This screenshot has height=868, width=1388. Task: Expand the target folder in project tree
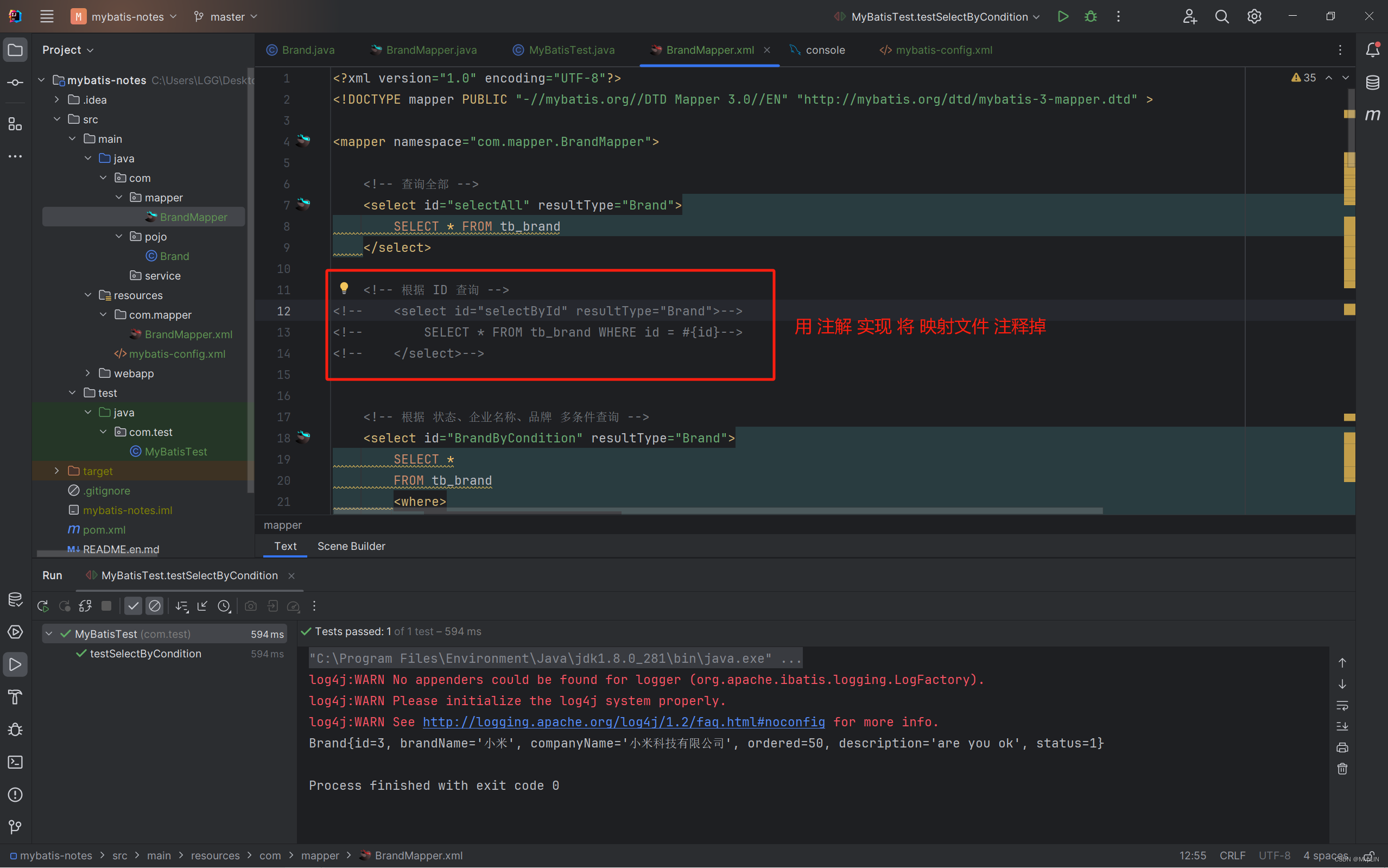point(57,471)
